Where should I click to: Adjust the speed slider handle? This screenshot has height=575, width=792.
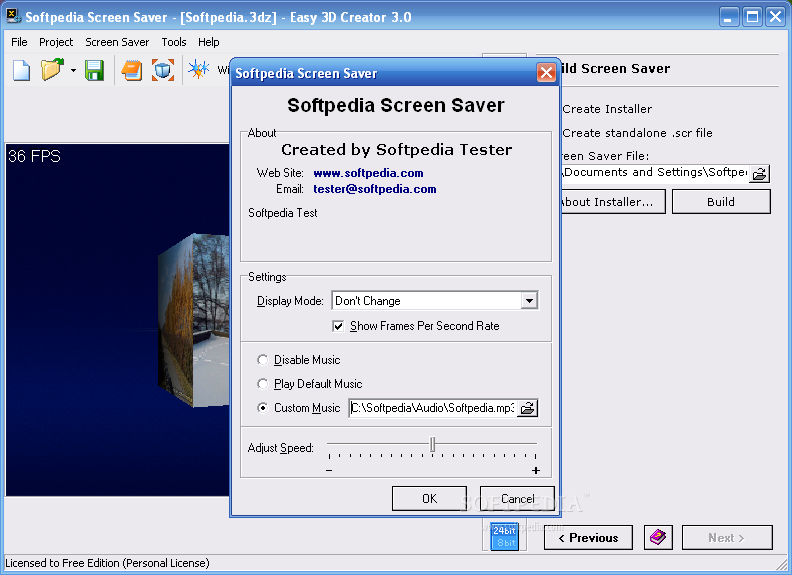[432, 445]
